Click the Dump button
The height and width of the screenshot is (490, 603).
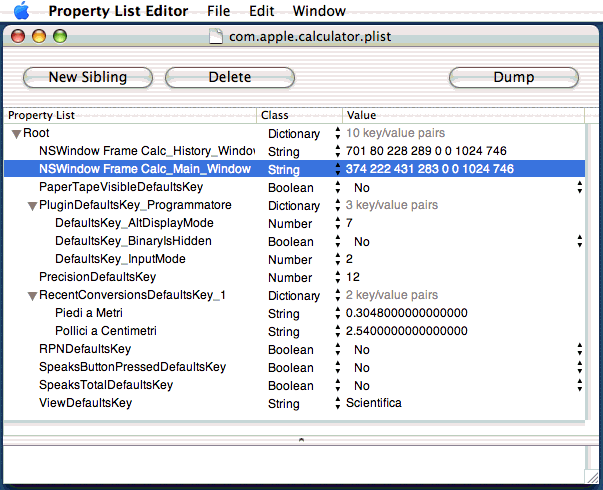(513, 77)
